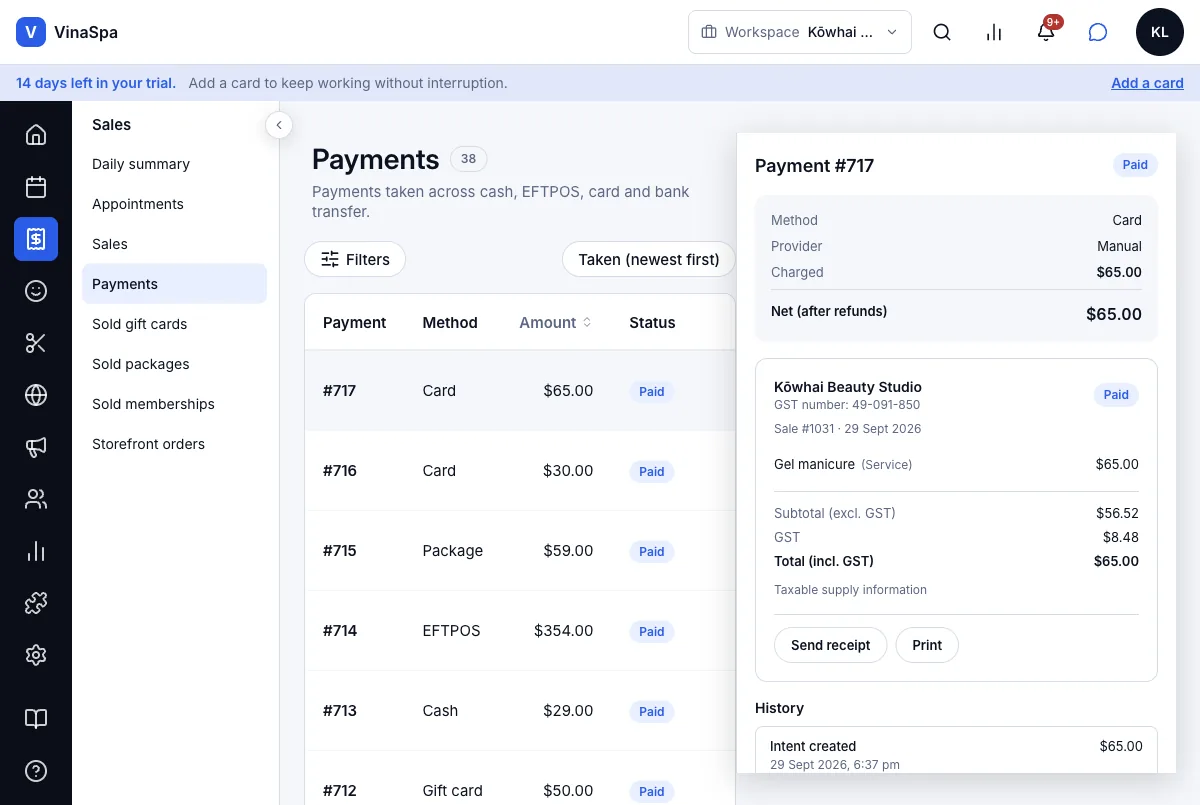Screen dimensions: 1200x805
Task: Select the payment #717 row
Action: coord(520,391)
